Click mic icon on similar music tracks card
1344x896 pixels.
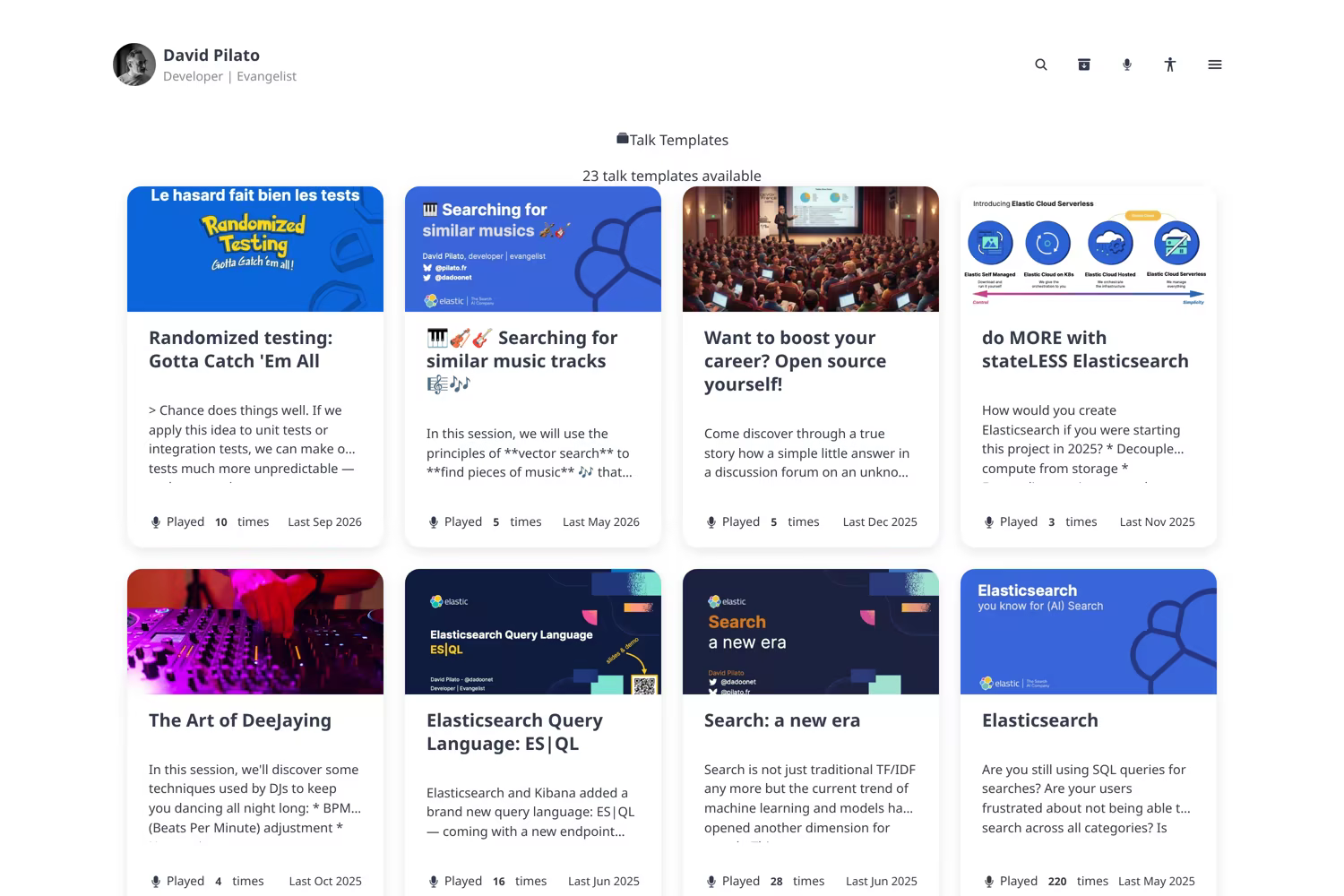click(434, 522)
